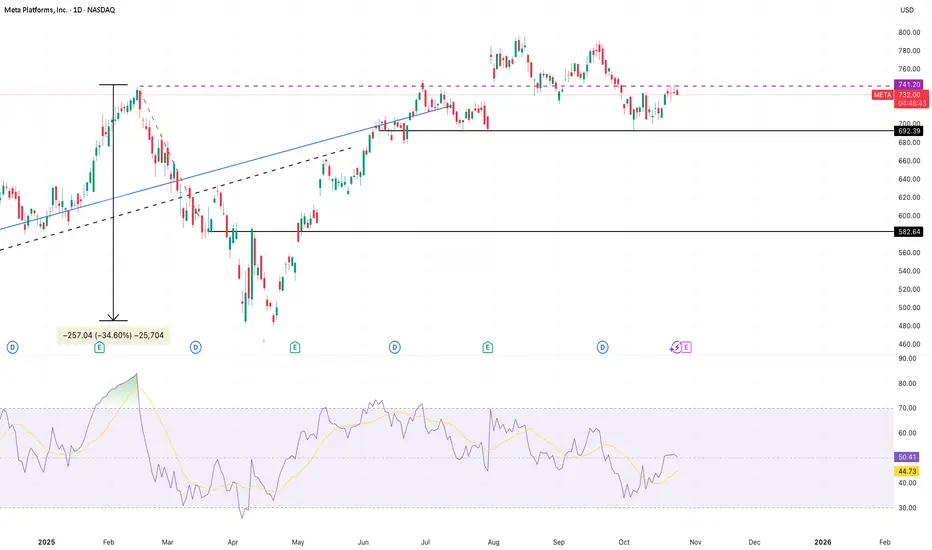The image size is (932, 550).
Task: Click the dividend D marker in late September
Action: (603, 347)
